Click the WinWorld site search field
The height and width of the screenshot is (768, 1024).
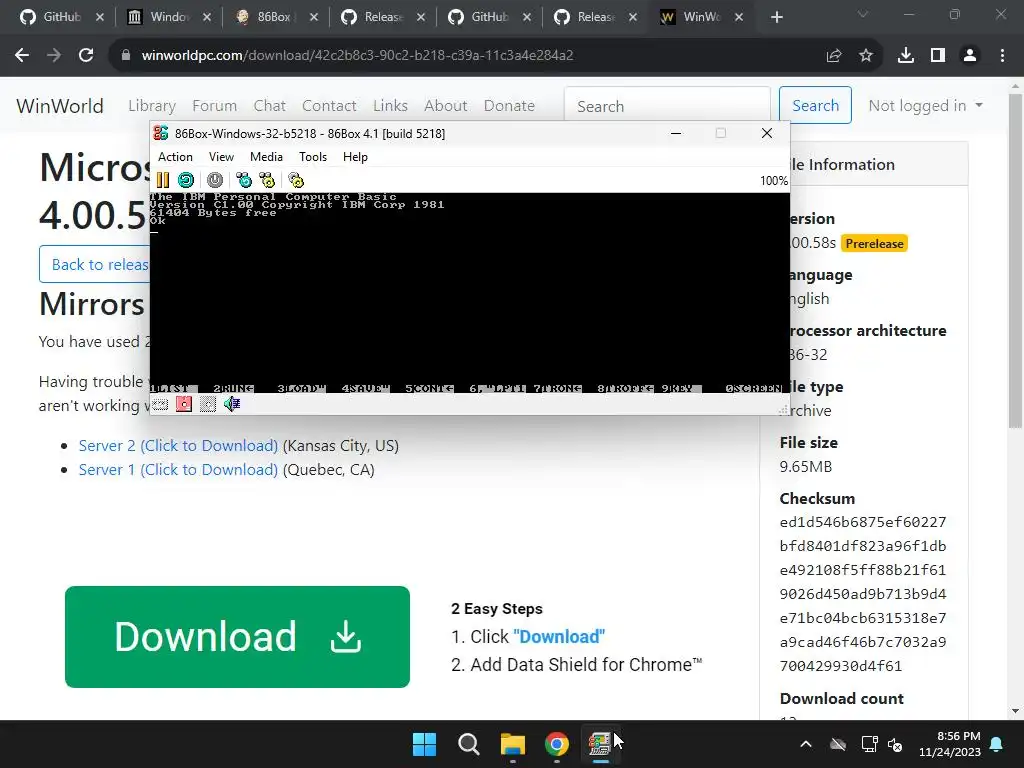(667, 106)
